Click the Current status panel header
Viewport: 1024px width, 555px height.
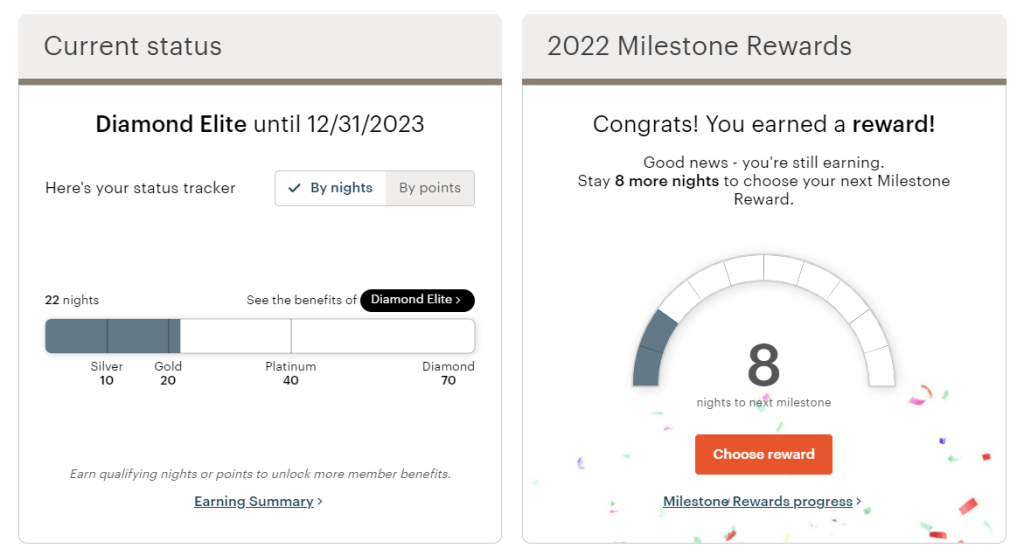point(260,46)
